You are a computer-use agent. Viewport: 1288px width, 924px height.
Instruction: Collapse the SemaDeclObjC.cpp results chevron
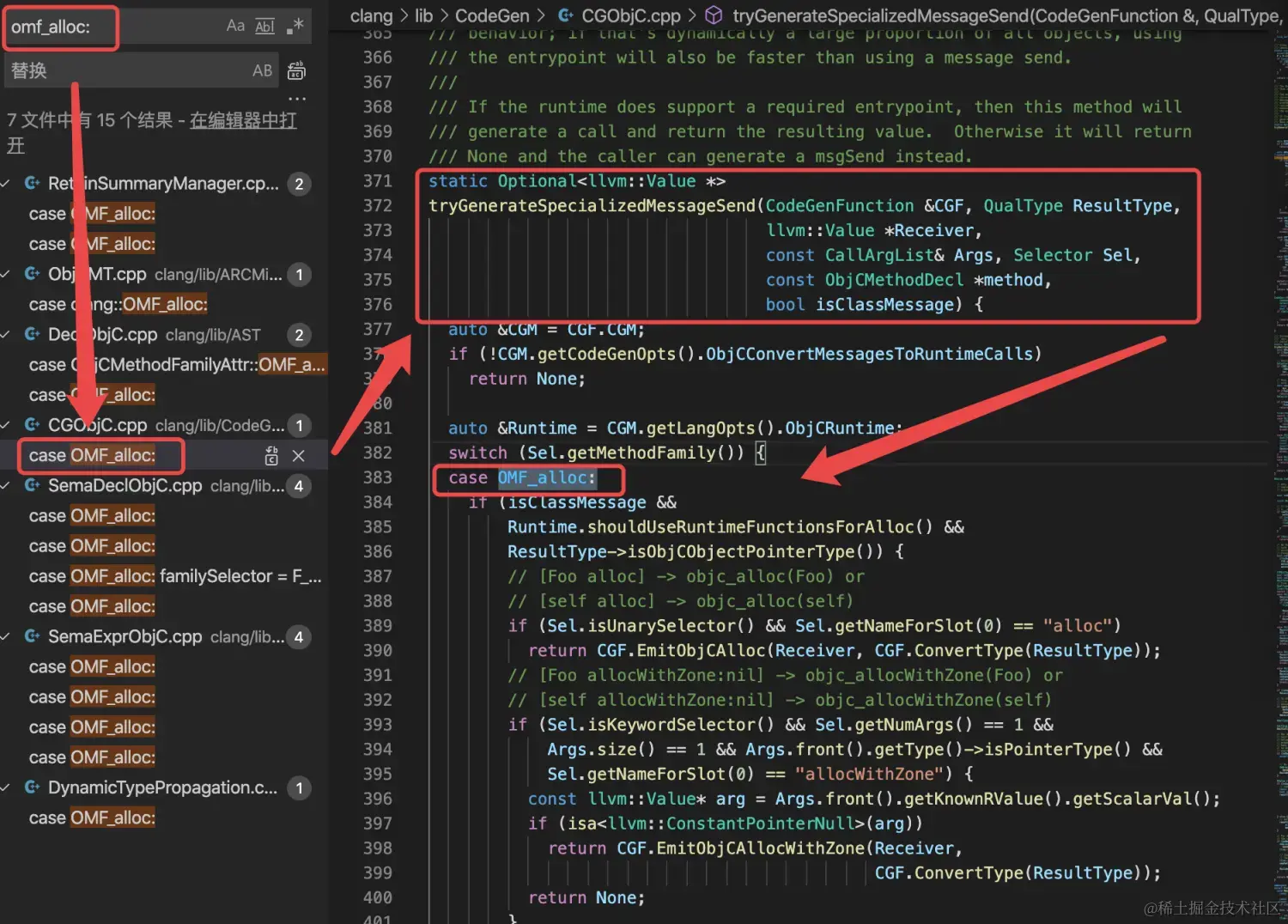(x=6, y=485)
